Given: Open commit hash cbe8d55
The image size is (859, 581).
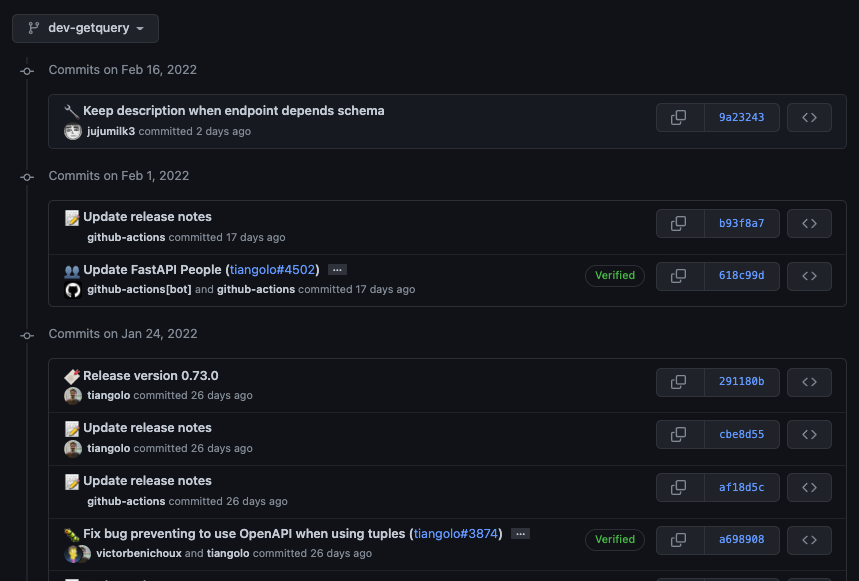Looking at the screenshot, I should pyautogui.click(x=741, y=434).
